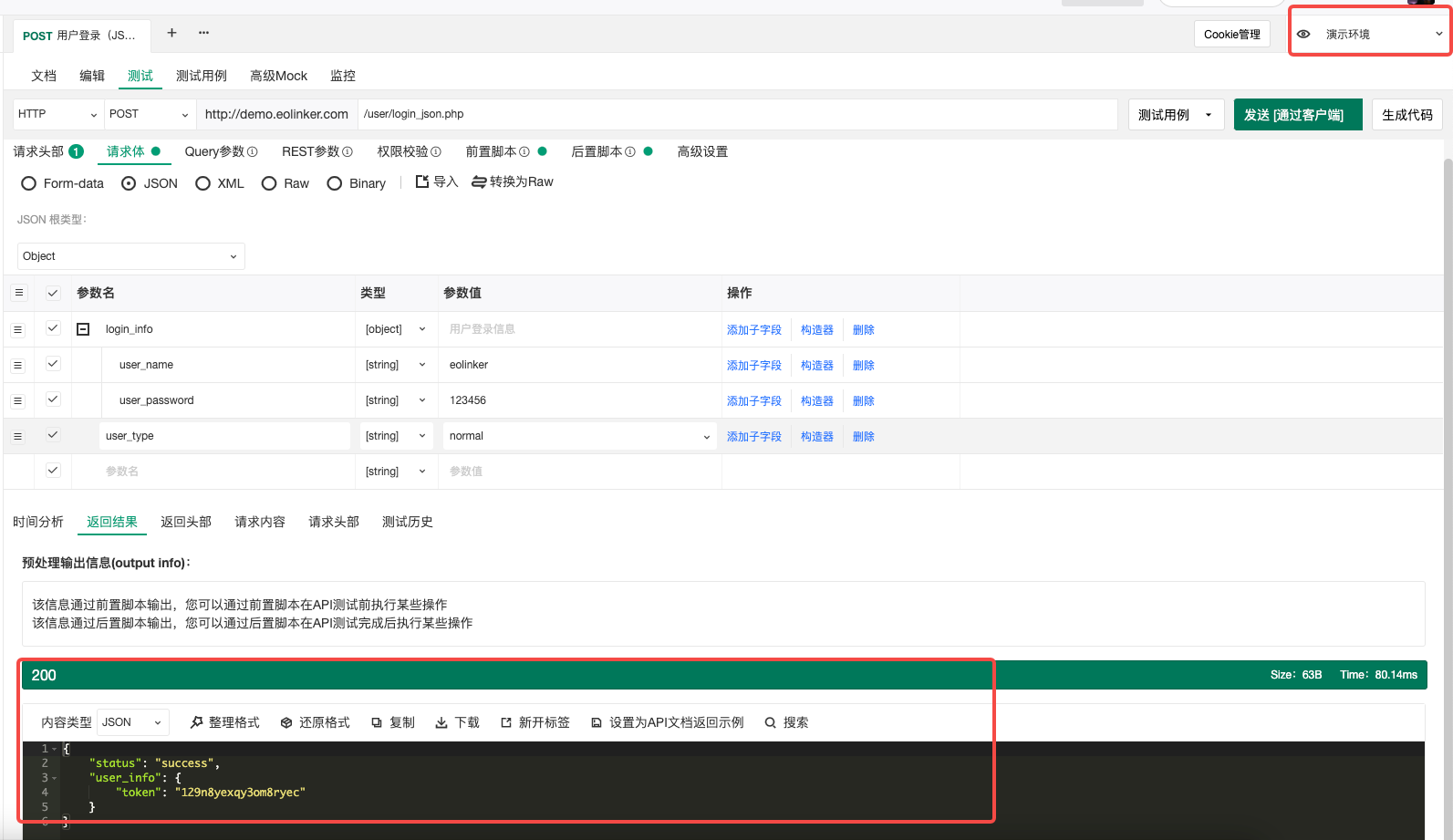This screenshot has height=840, width=1453.
Task: Collapse the login_info object node
Action: tap(83, 329)
